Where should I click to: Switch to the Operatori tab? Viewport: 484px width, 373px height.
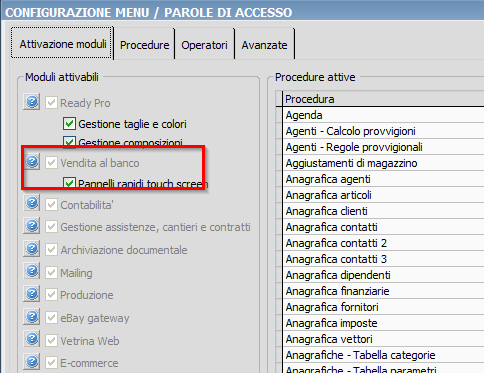(204, 45)
